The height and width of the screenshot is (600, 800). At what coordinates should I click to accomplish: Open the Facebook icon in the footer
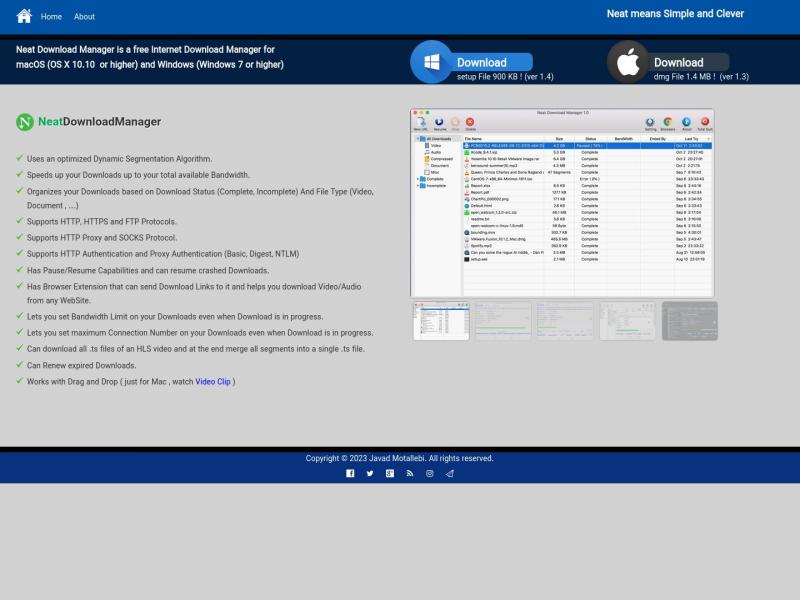coord(350,473)
